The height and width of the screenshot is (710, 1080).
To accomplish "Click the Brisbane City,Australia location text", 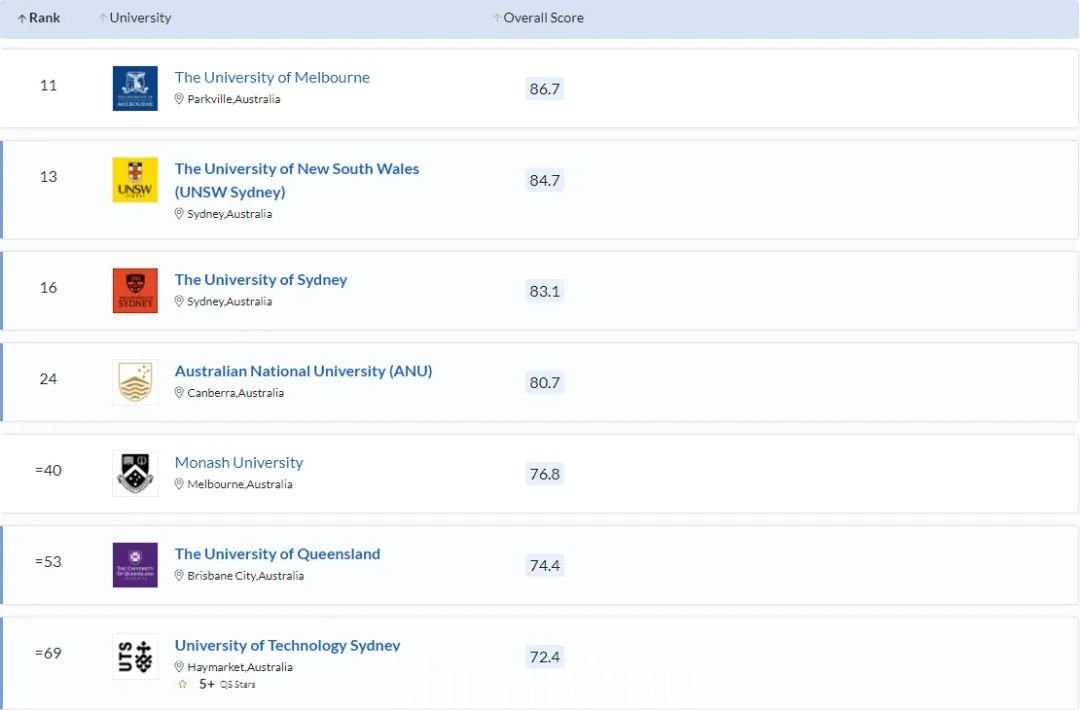I will coord(246,576).
